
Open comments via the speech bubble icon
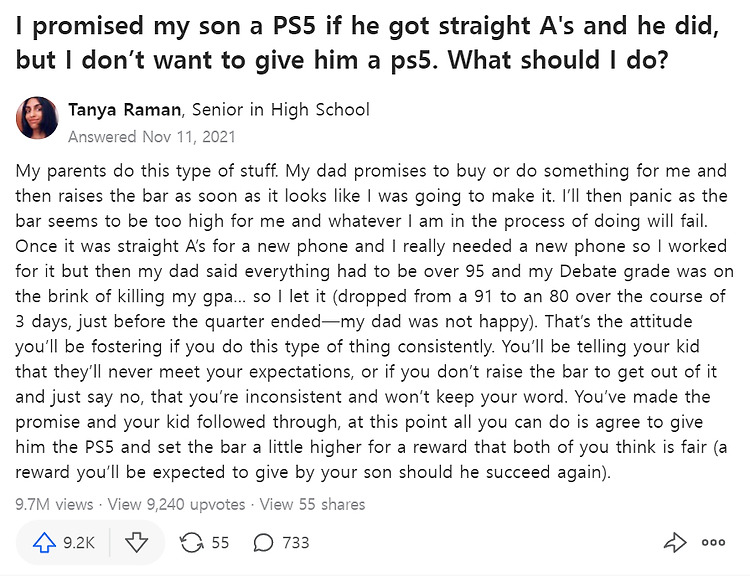pos(264,543)
